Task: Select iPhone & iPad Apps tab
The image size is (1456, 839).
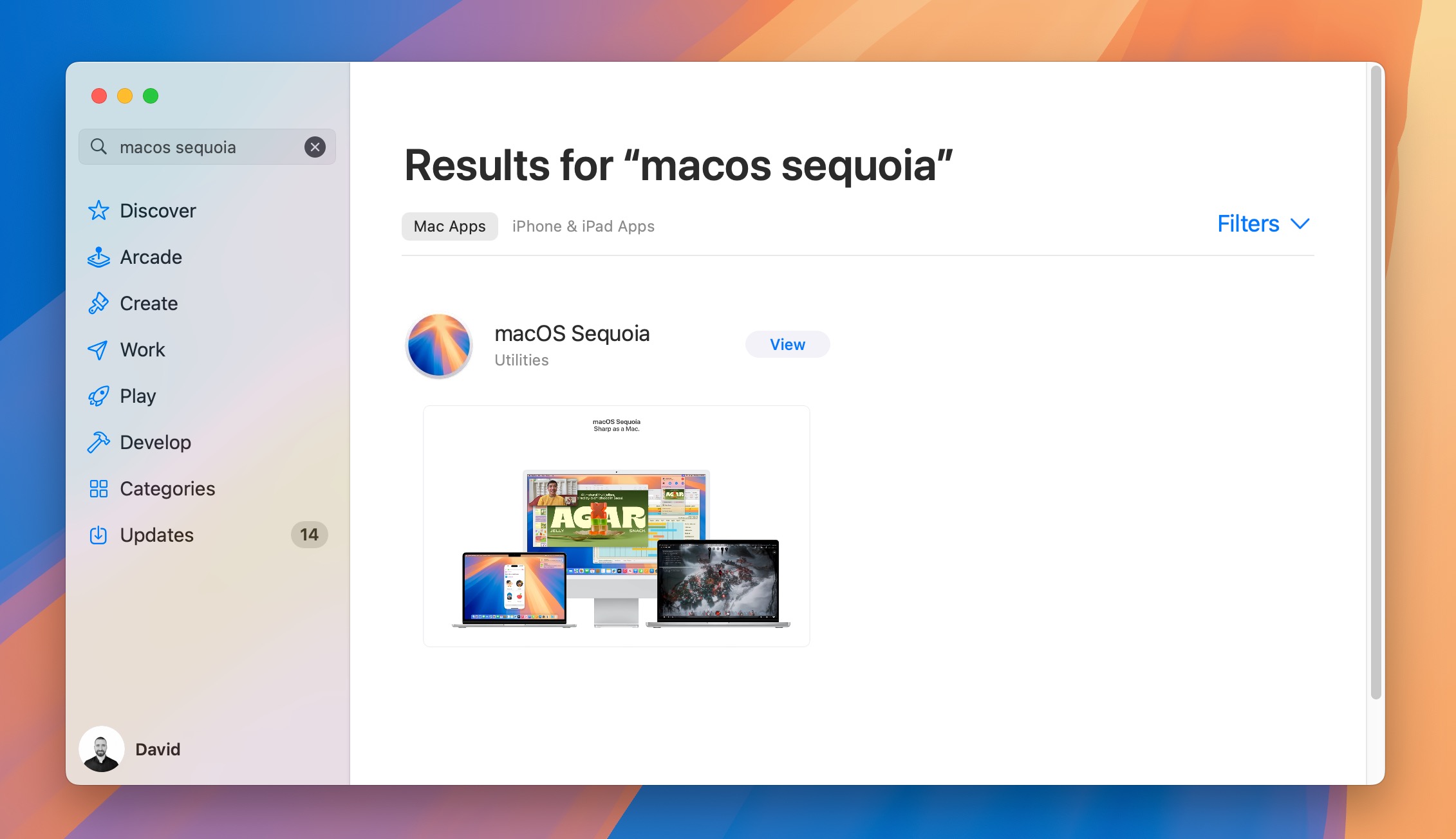Action: 583,225
